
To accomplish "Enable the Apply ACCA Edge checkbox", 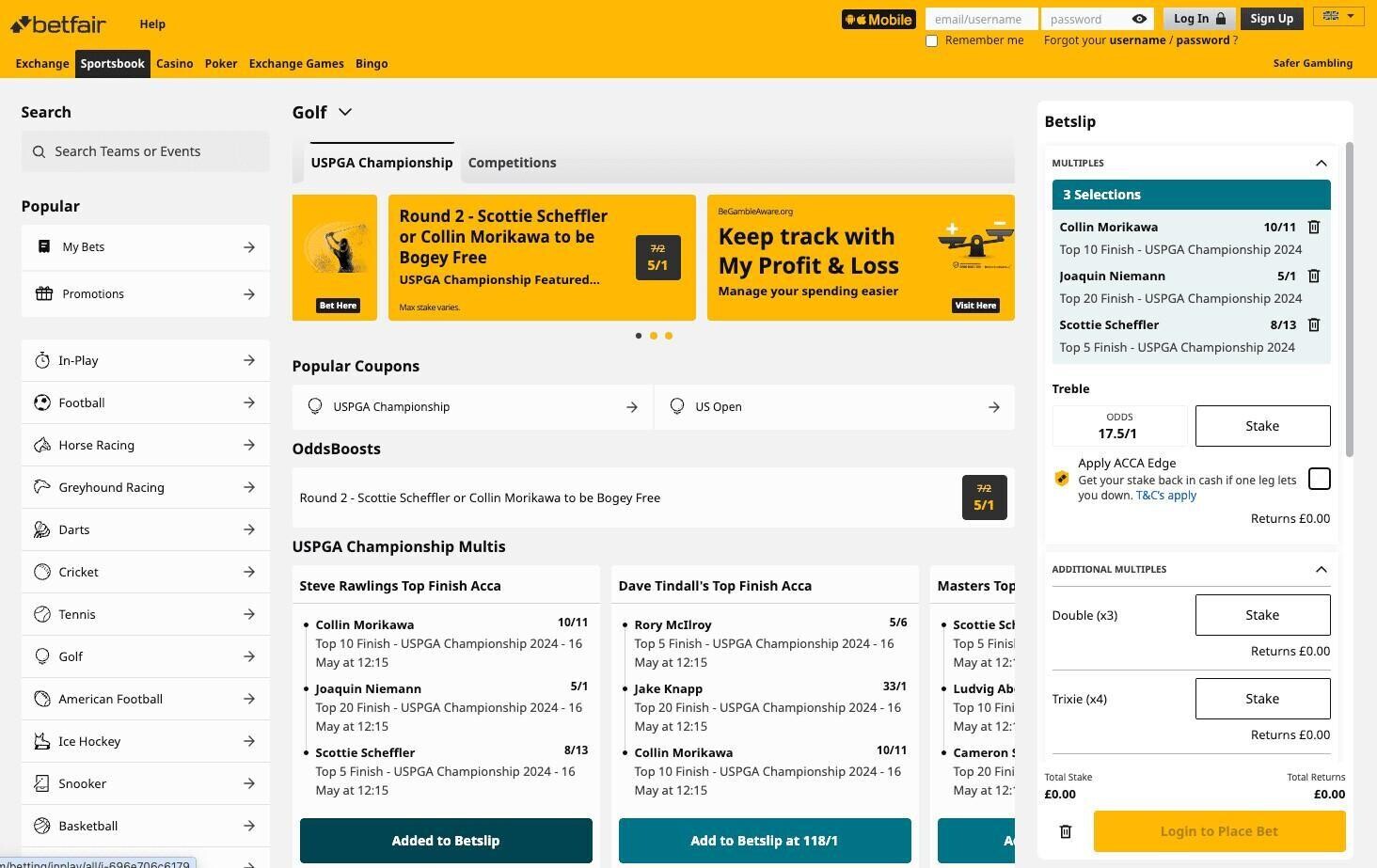I will pos(1320,479).
